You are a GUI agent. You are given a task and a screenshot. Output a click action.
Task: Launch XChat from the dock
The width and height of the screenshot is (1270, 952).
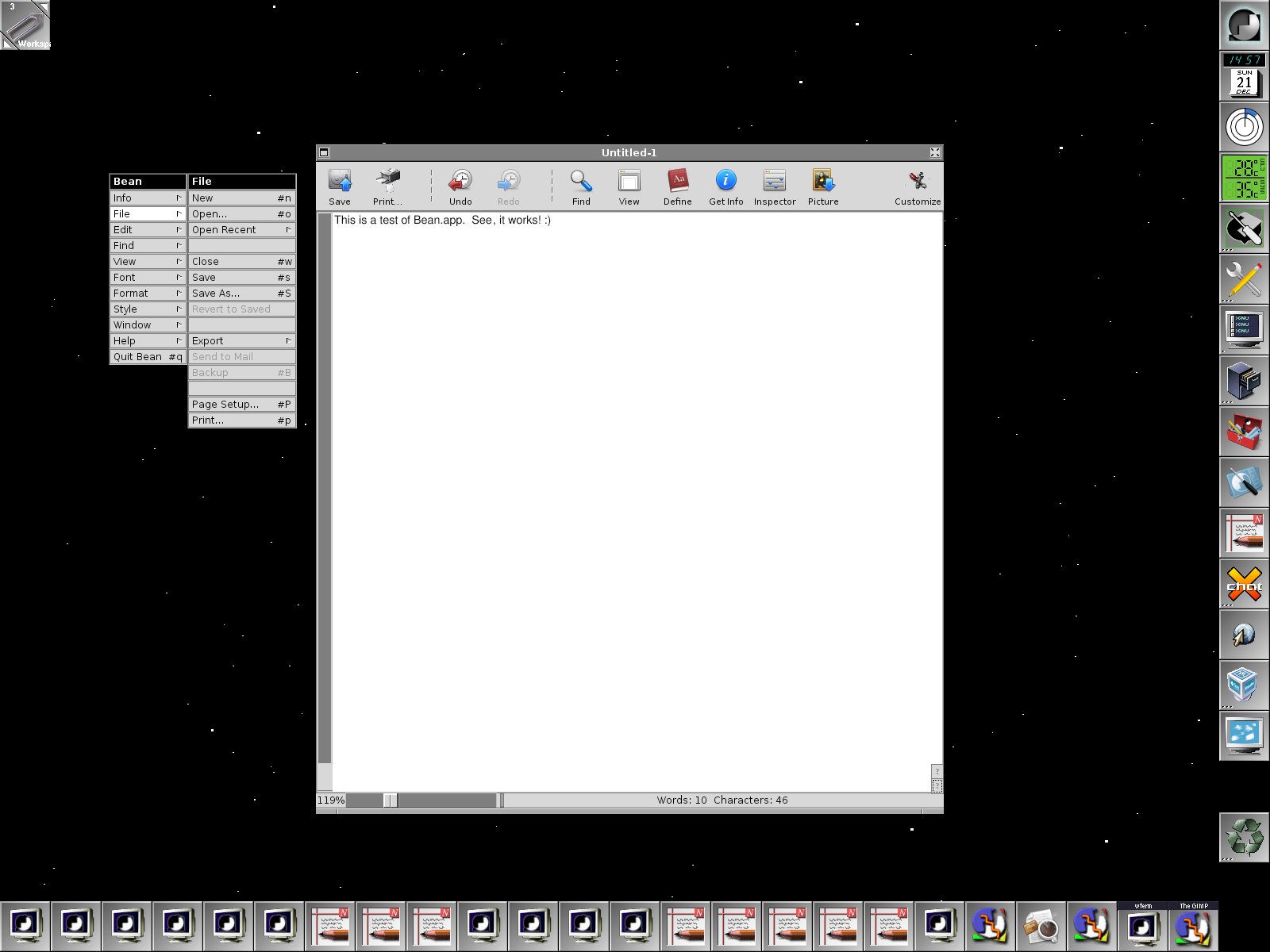1245,584
